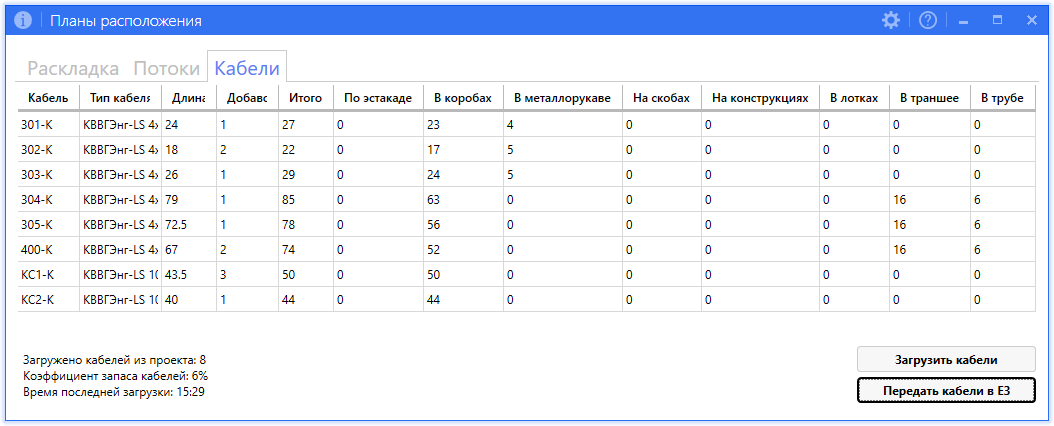This screenshot has height=426, width=1054.
Task: Maximize the Планы расположения window
Action: point(997,20)
